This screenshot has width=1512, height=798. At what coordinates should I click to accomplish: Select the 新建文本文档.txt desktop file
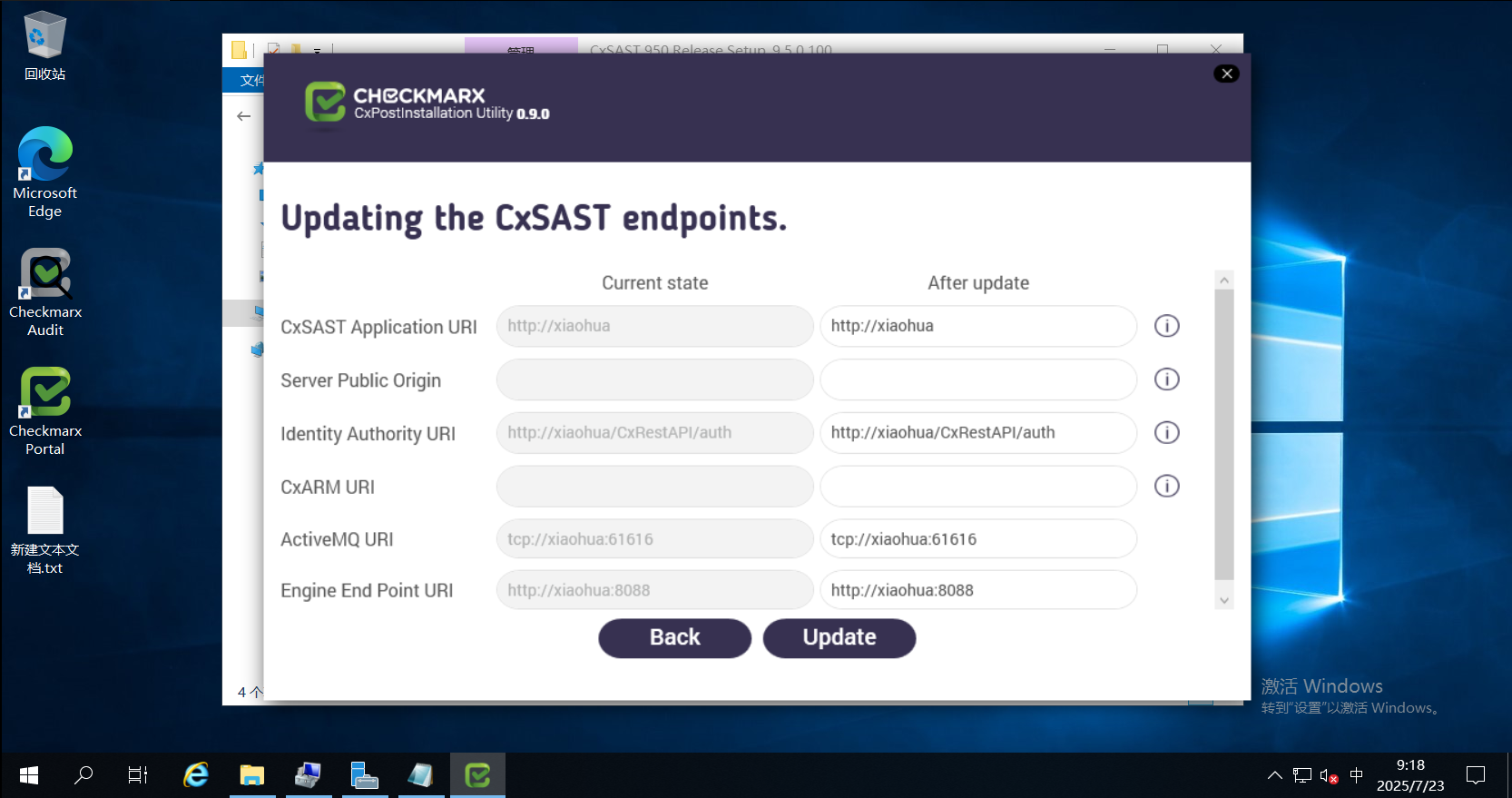pos(44,530)
